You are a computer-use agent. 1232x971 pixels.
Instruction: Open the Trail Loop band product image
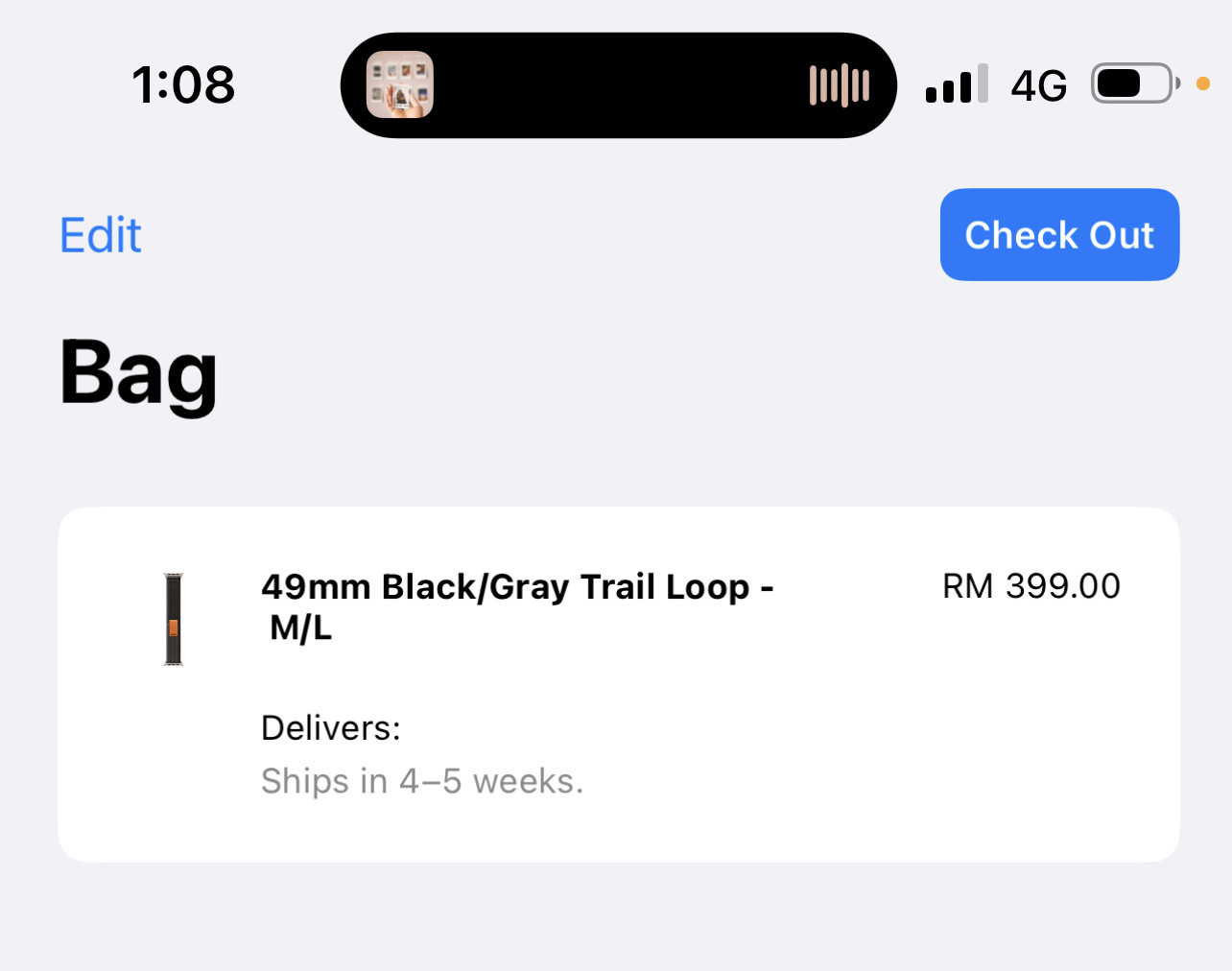174,619
